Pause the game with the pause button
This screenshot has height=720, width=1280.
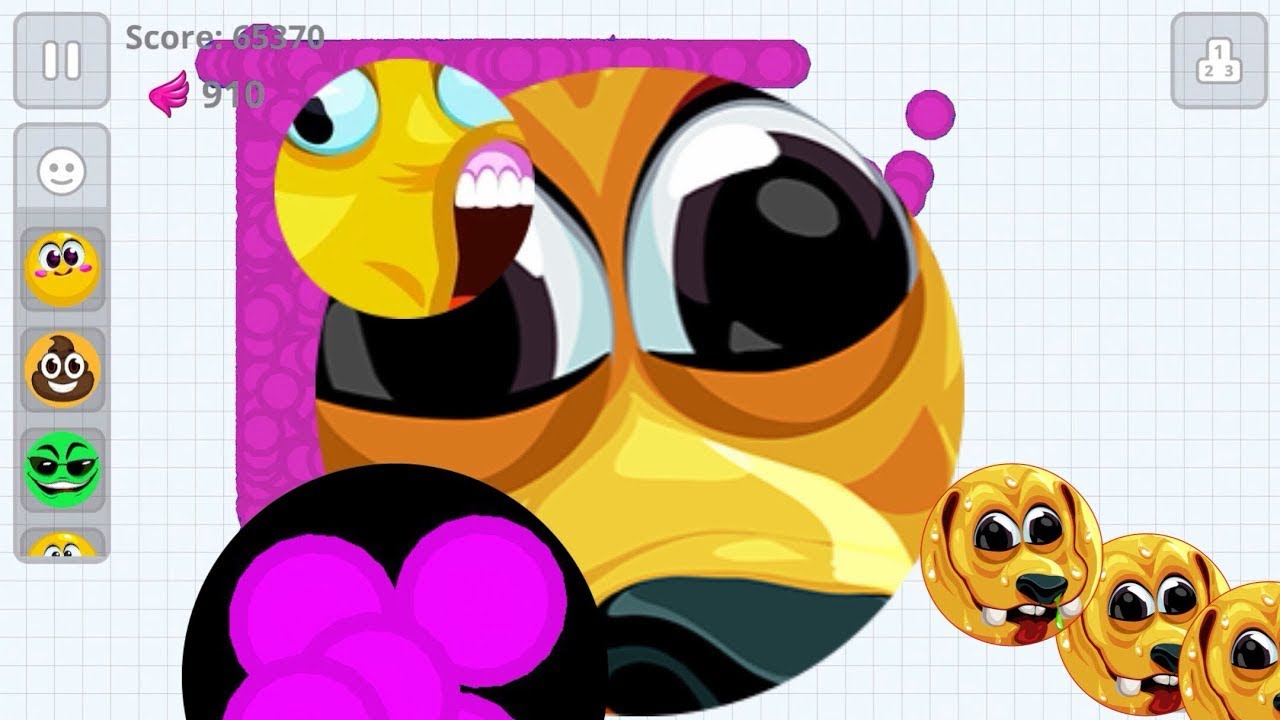coord(61,60)
